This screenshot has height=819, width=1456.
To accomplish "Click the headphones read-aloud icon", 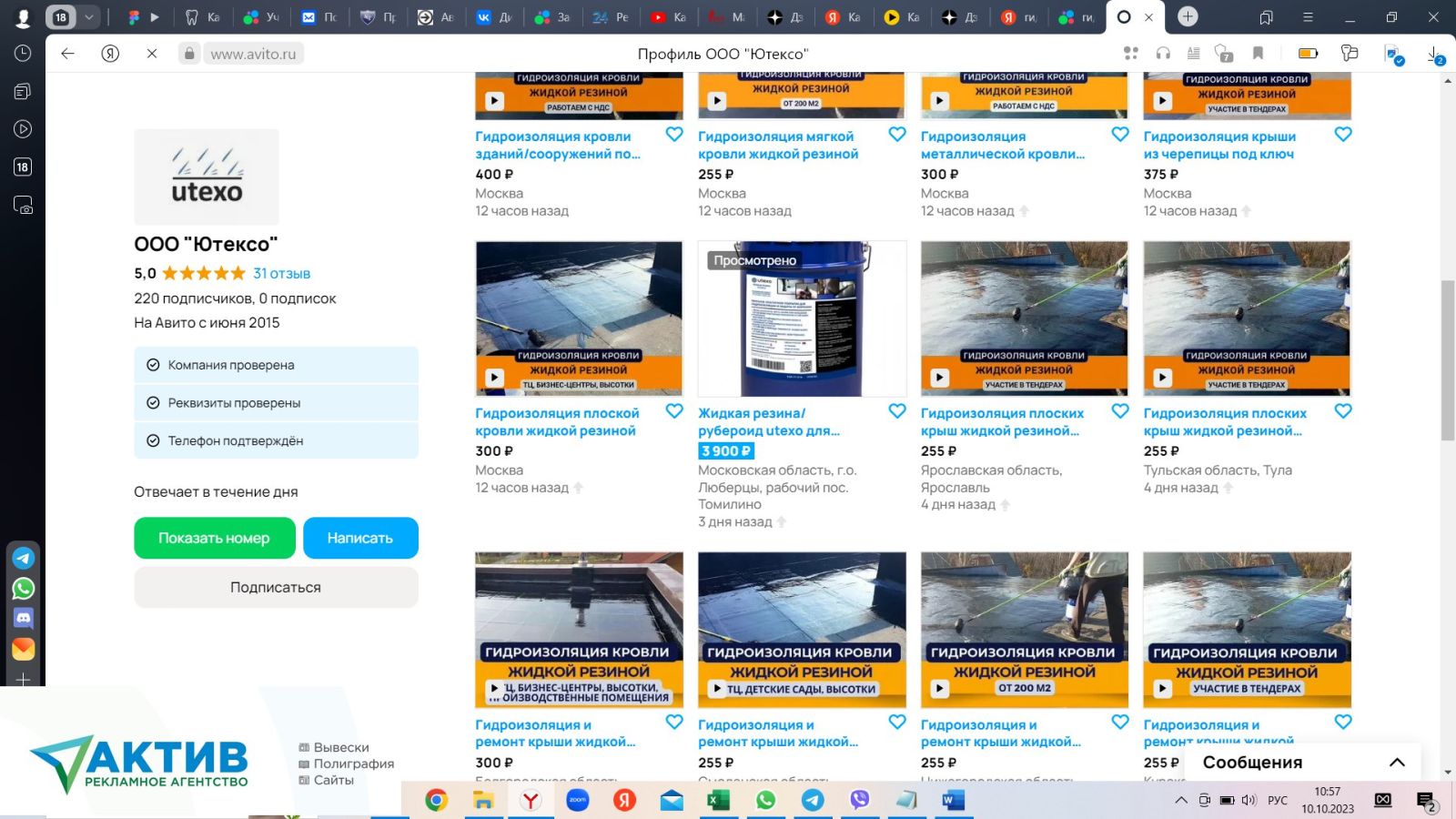I will pyautogui.click(x=1163, y=54).
